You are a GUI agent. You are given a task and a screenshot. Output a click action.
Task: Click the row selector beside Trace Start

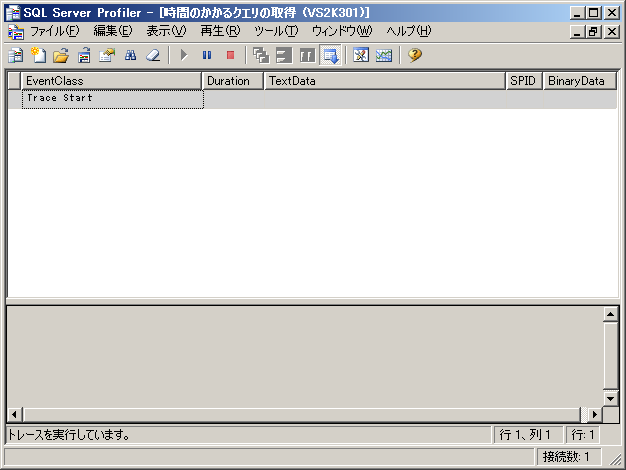coord(14,99)
